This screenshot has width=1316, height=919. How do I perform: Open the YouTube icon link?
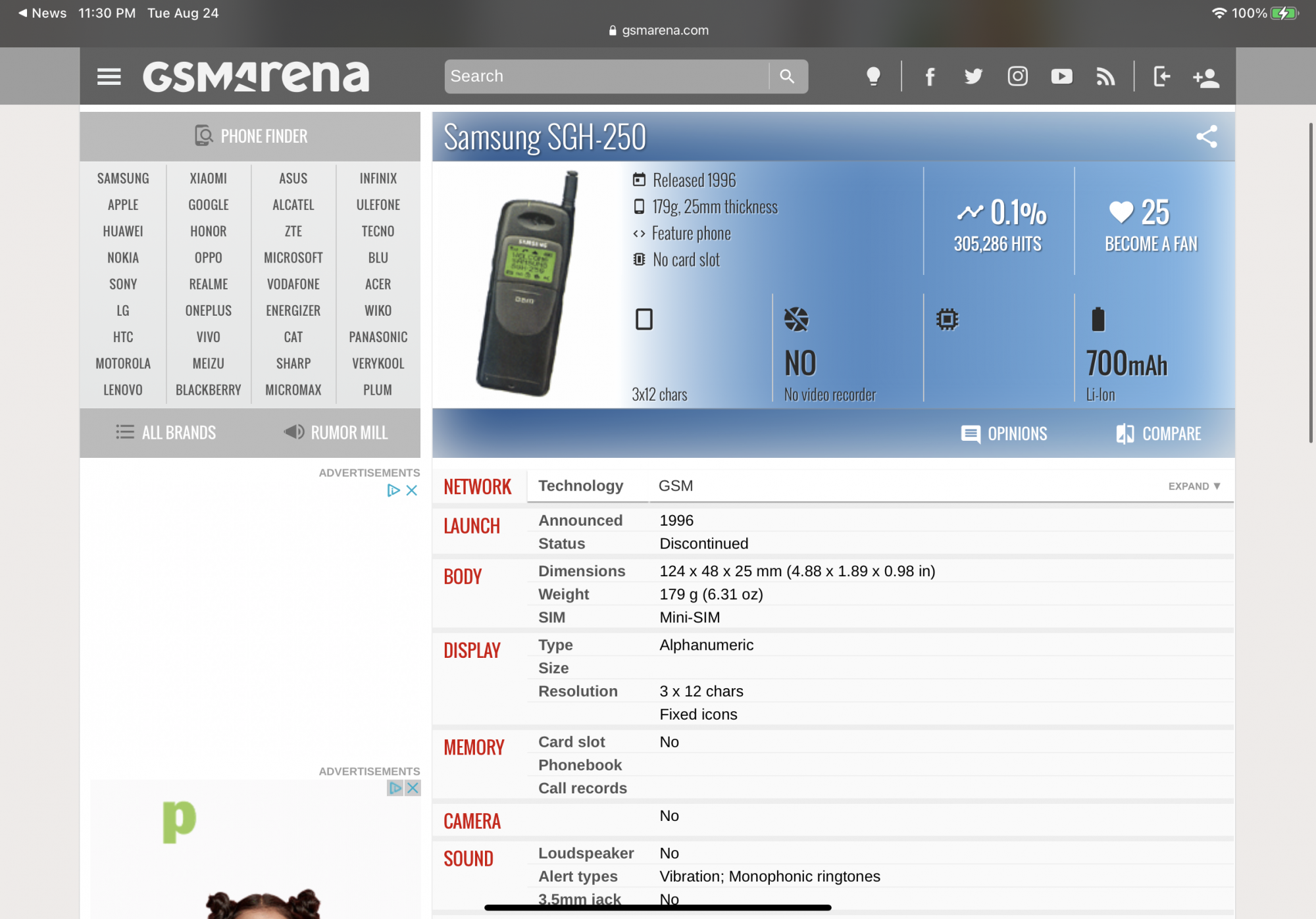pos(1061,76)
